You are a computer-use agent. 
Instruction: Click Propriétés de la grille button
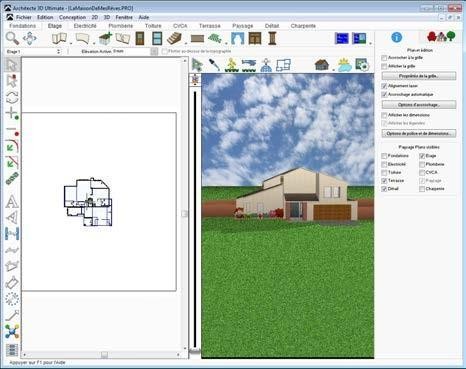419,76
